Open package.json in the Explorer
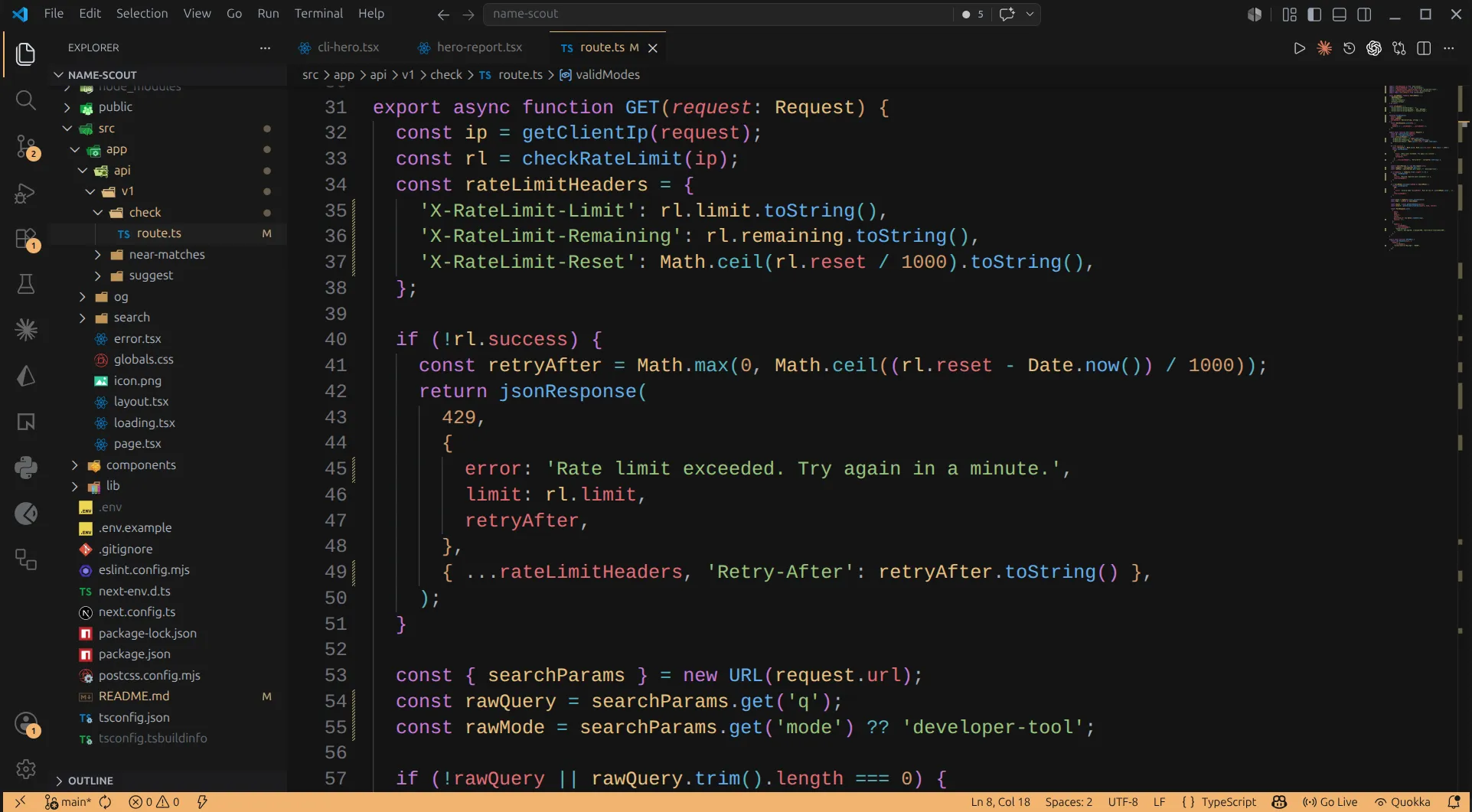1472x812 pixels. (x=135, y=654)
